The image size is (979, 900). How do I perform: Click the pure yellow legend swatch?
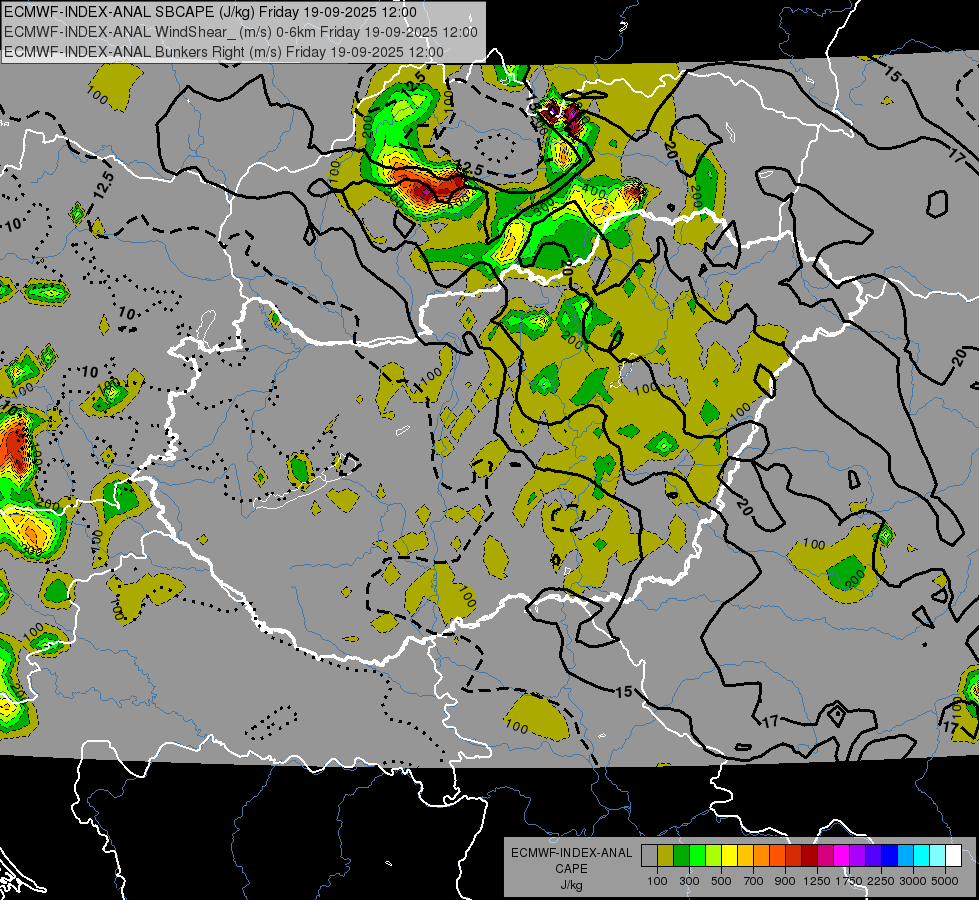coord(729,855)
